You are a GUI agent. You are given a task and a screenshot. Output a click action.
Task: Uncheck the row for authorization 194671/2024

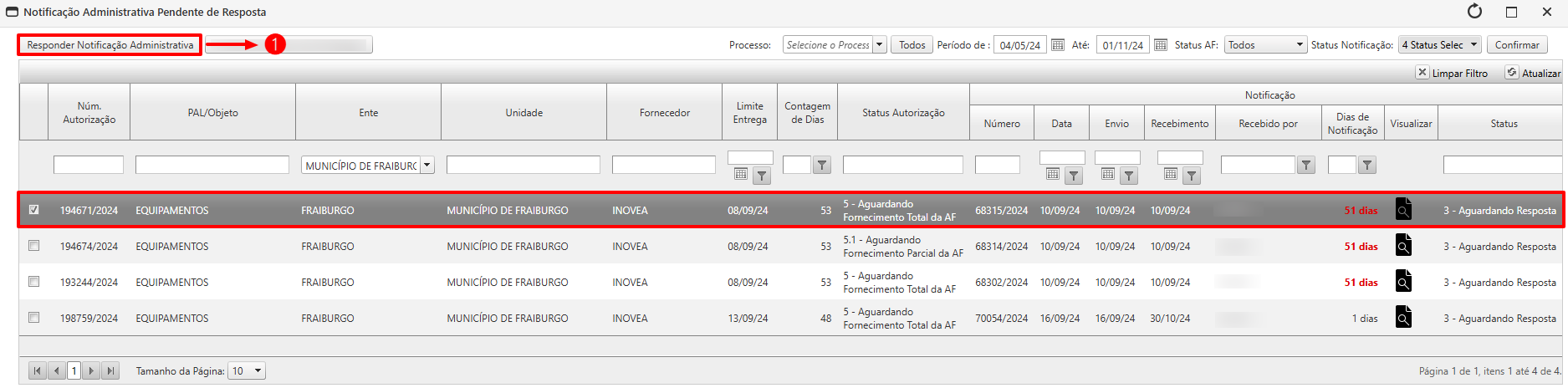click(x=34, y=210)
